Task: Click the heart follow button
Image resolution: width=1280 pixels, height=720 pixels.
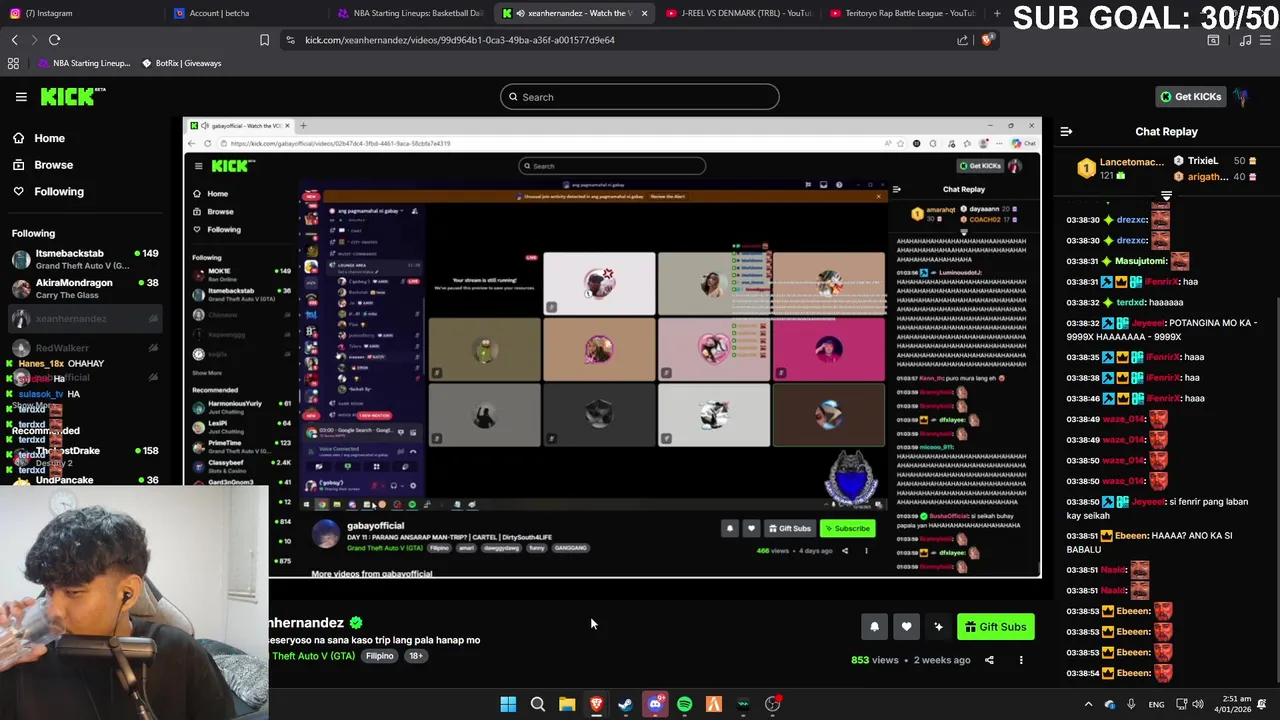Action: point(906,627)
